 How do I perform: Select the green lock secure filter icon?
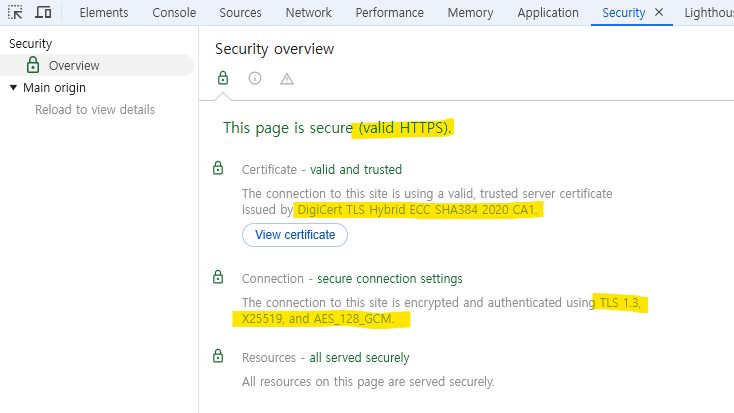[x=223, y=78]
